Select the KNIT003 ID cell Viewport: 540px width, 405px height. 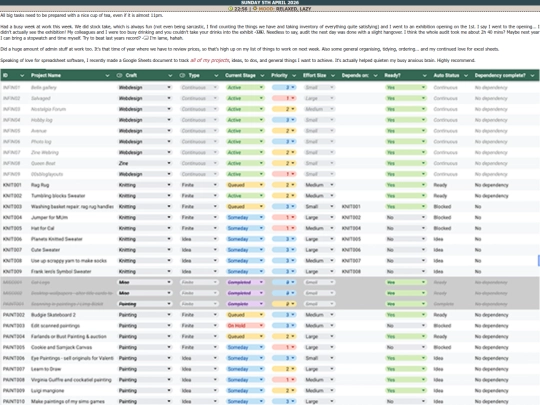coord(12,207)
